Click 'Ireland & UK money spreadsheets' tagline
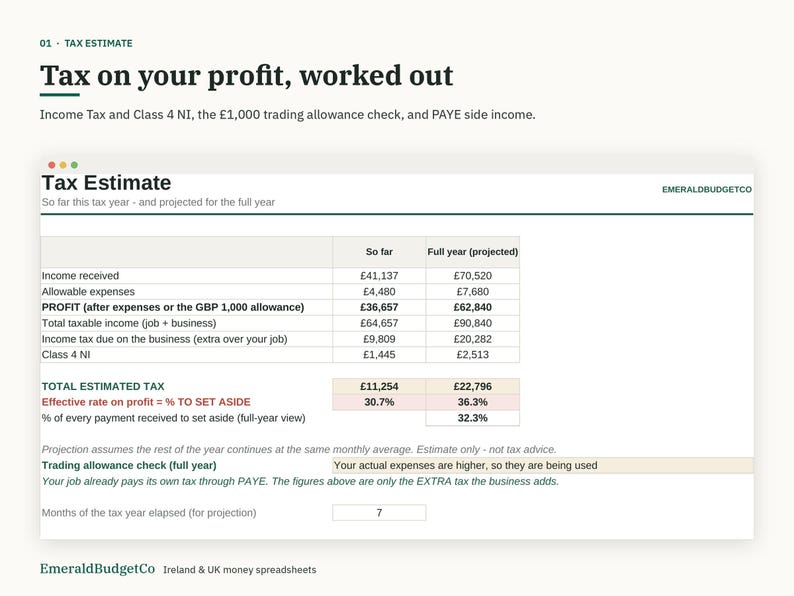The height and width of the screenshot is (596, 794). pos(240,570)
